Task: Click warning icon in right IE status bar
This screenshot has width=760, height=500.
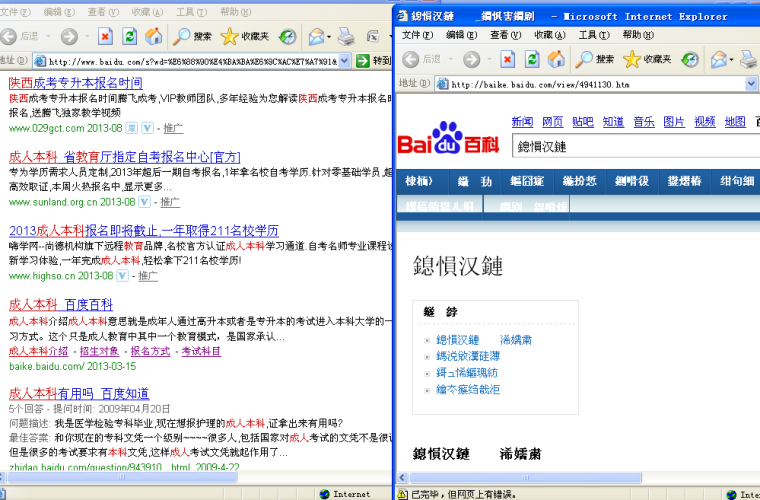Action: point(403,494)
